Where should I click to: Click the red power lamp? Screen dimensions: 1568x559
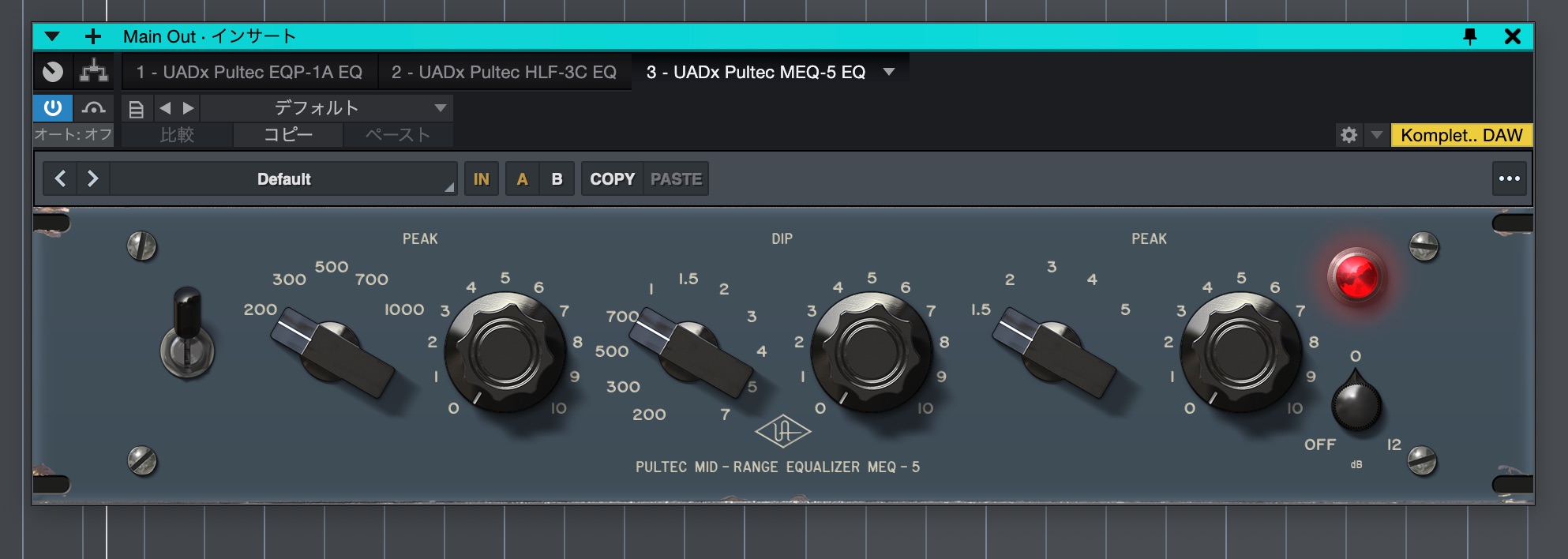[1356, 277]
